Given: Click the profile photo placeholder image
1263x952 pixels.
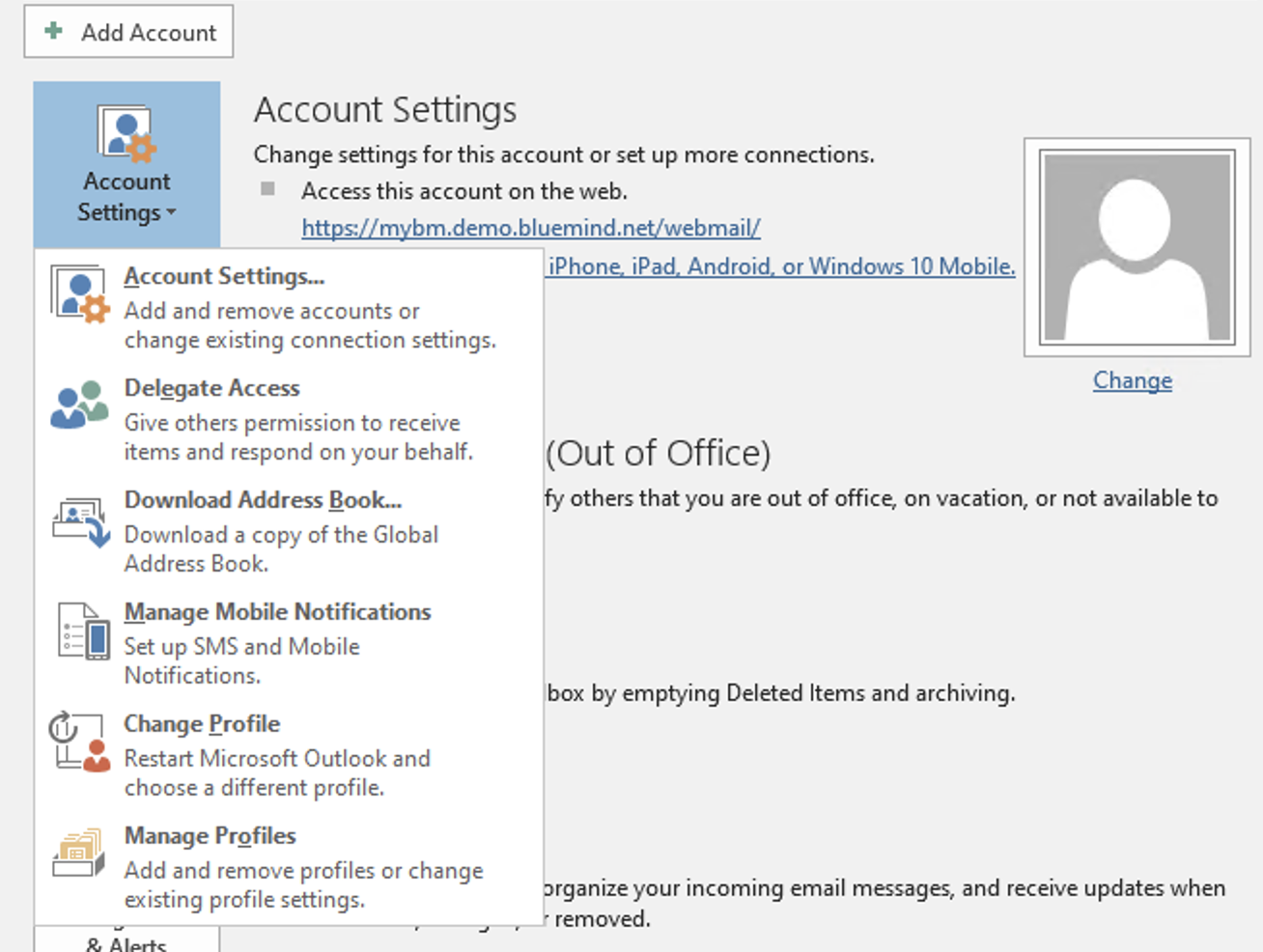Looking at the screenshot, I should pyautogui.click(x=1137, y=247).
